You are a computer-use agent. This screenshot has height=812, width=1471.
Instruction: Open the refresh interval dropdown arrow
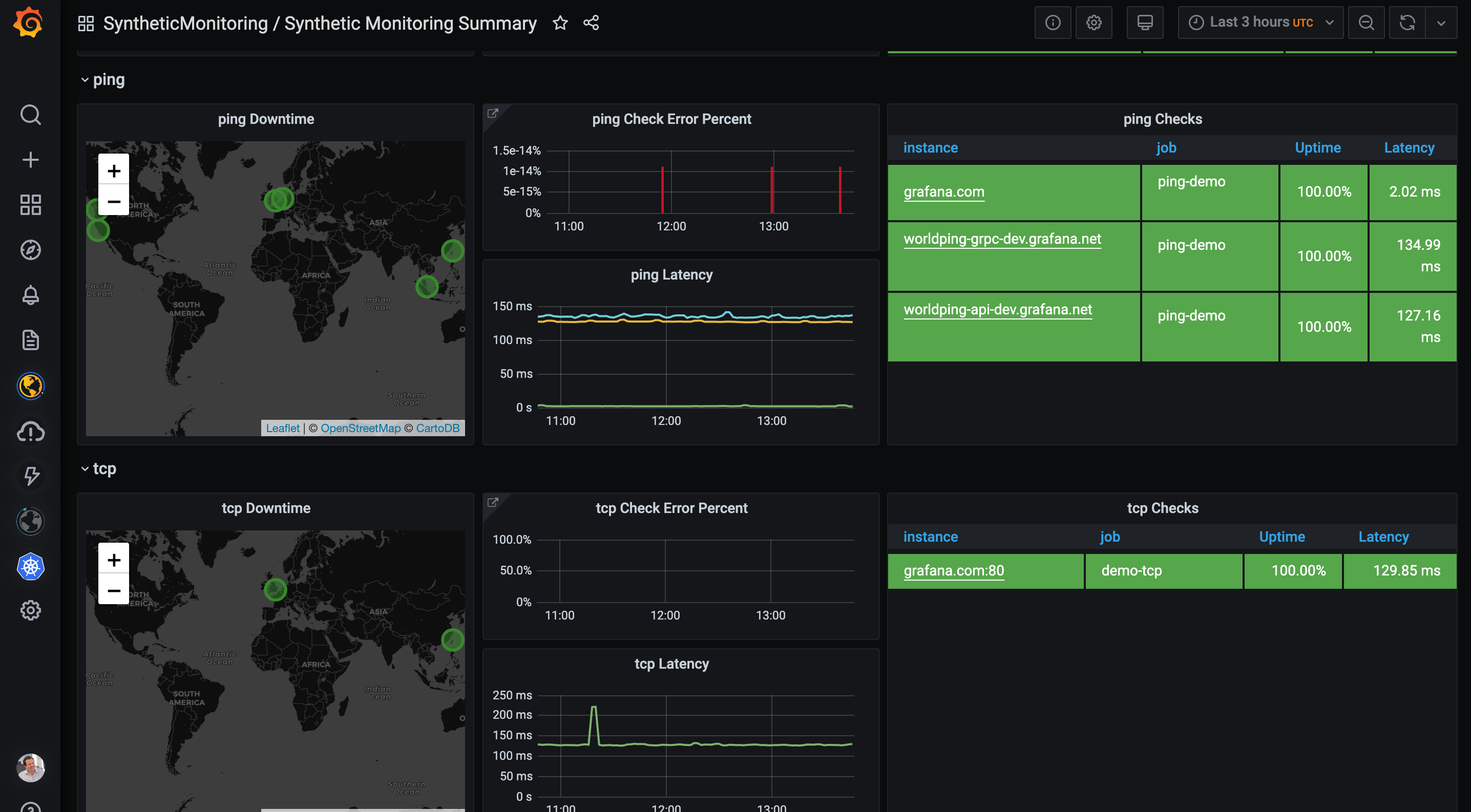tap(1441, 23)
